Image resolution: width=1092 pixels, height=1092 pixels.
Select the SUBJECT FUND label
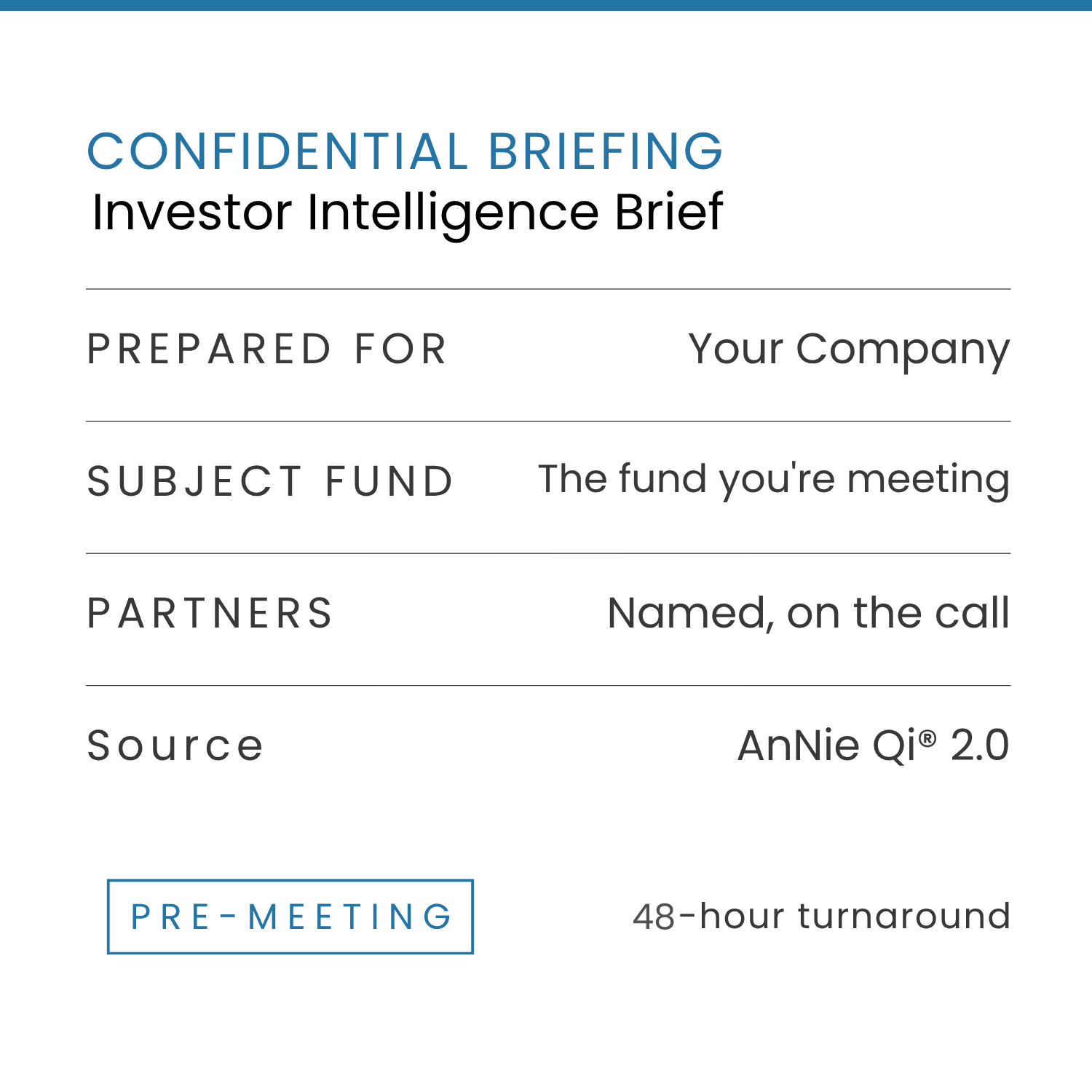(270, 481)
